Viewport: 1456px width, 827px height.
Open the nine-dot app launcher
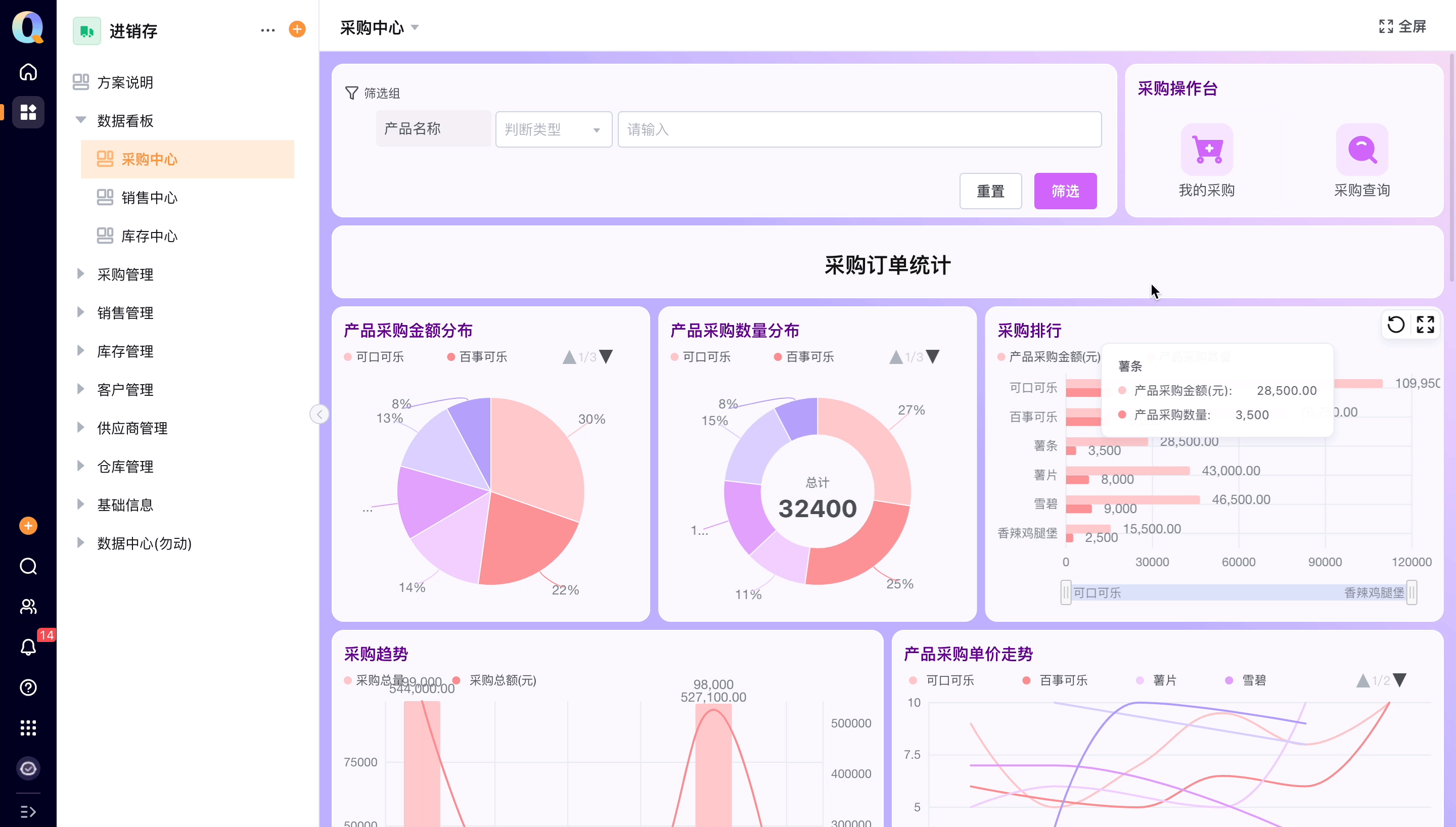tap(28, 727)
